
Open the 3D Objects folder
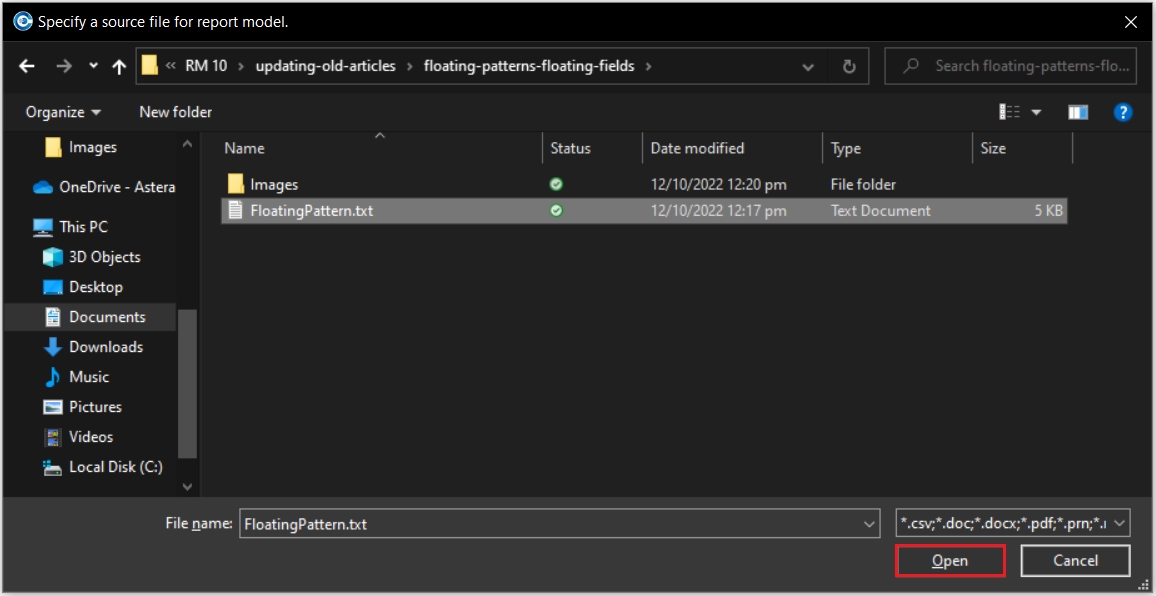[104, 257]
